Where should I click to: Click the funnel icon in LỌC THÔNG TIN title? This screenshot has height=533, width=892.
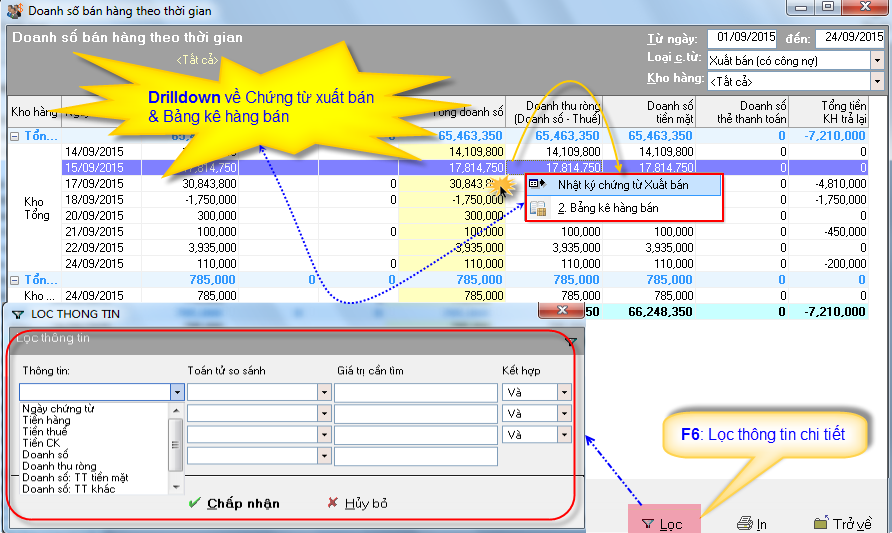(x=18, y=314)
